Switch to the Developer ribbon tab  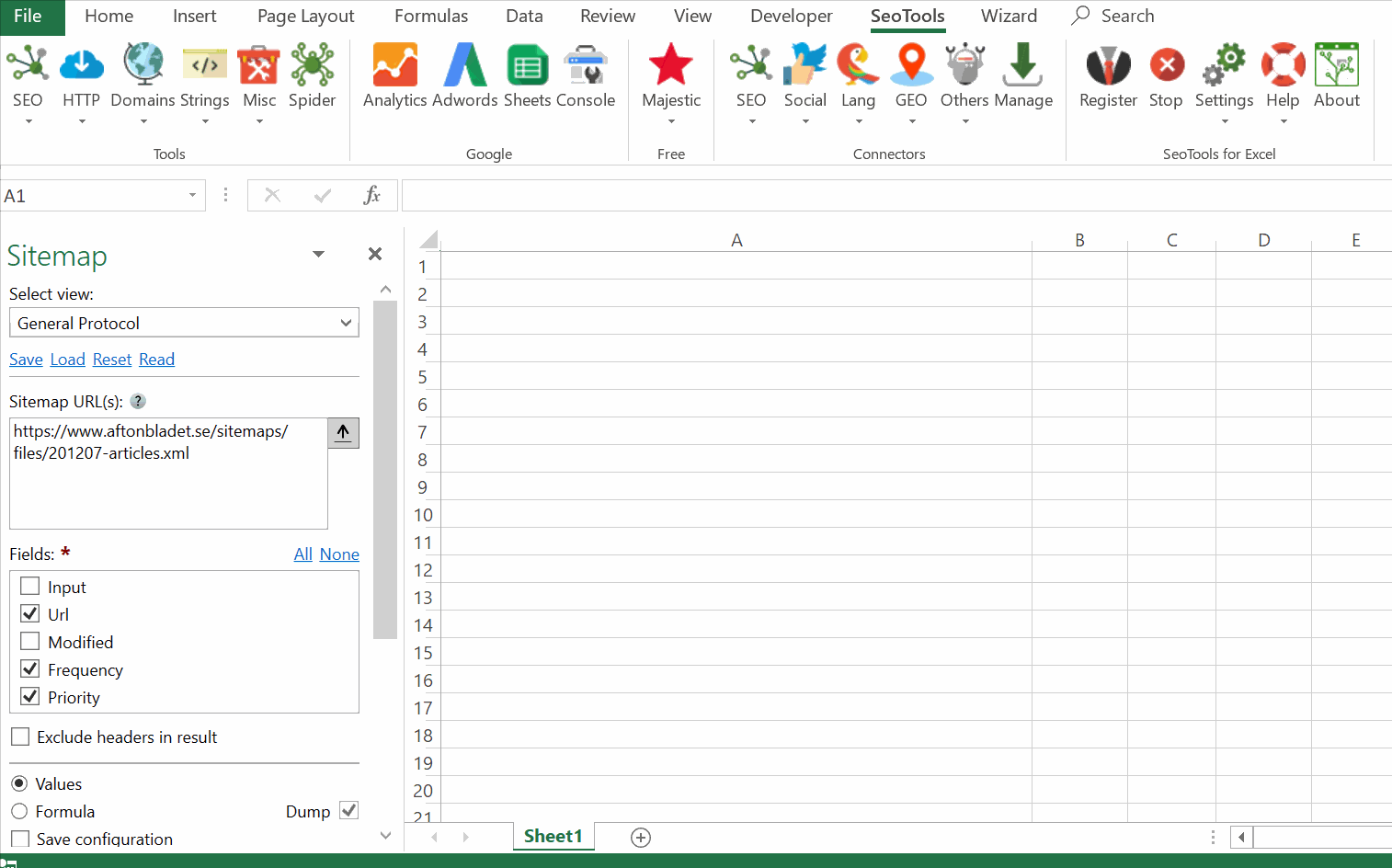click(791, 17)
